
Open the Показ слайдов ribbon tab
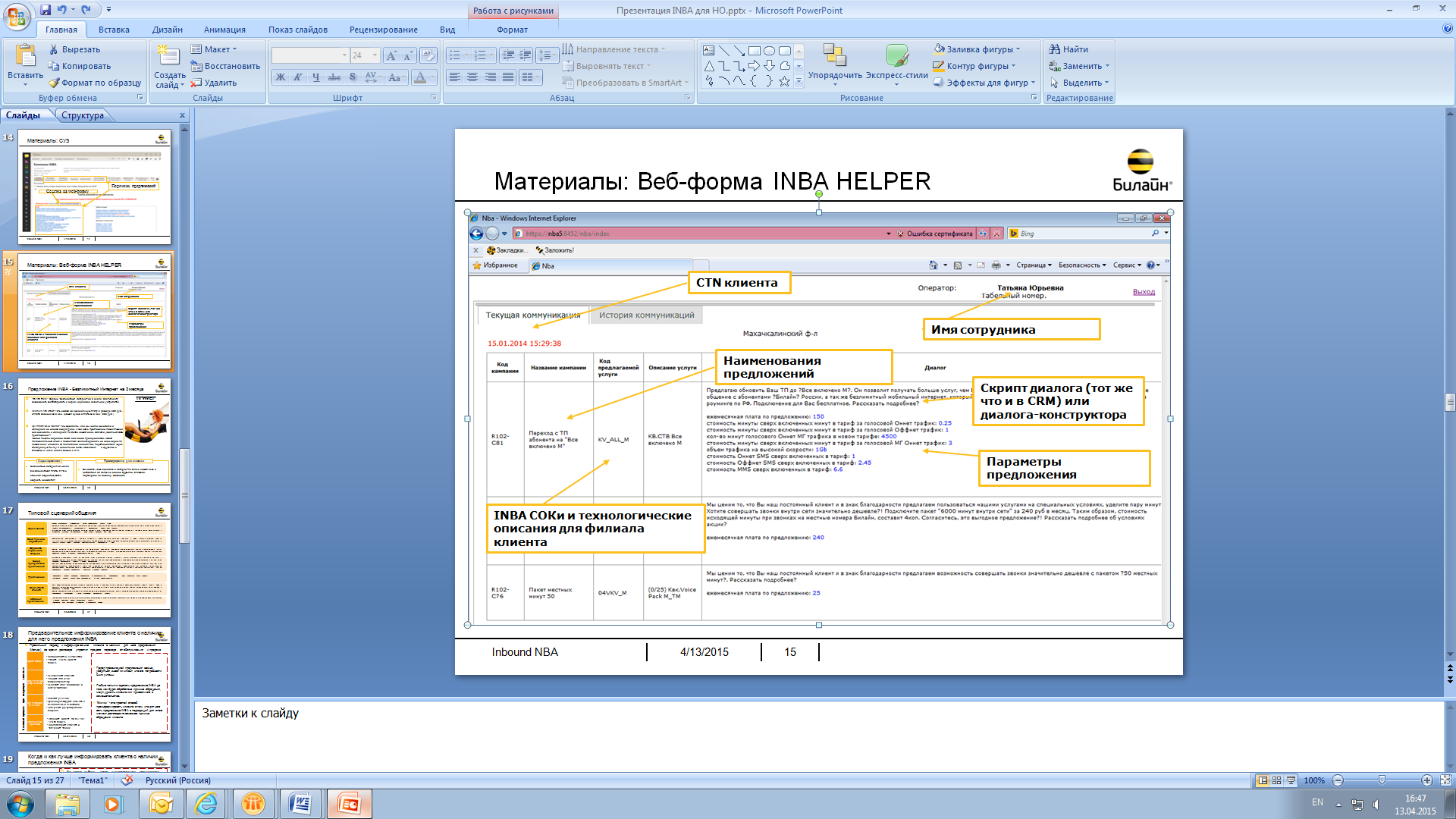[298, 30]
